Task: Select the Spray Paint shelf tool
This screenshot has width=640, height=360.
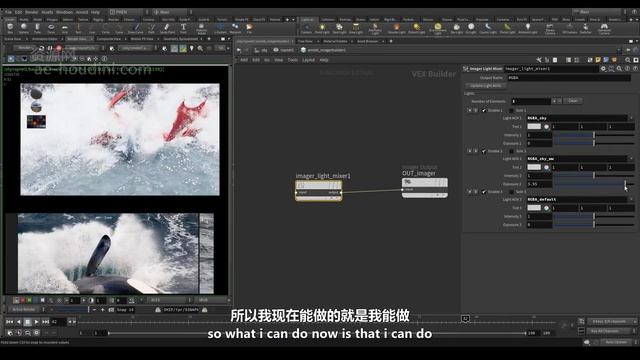Action: point(167,29)
